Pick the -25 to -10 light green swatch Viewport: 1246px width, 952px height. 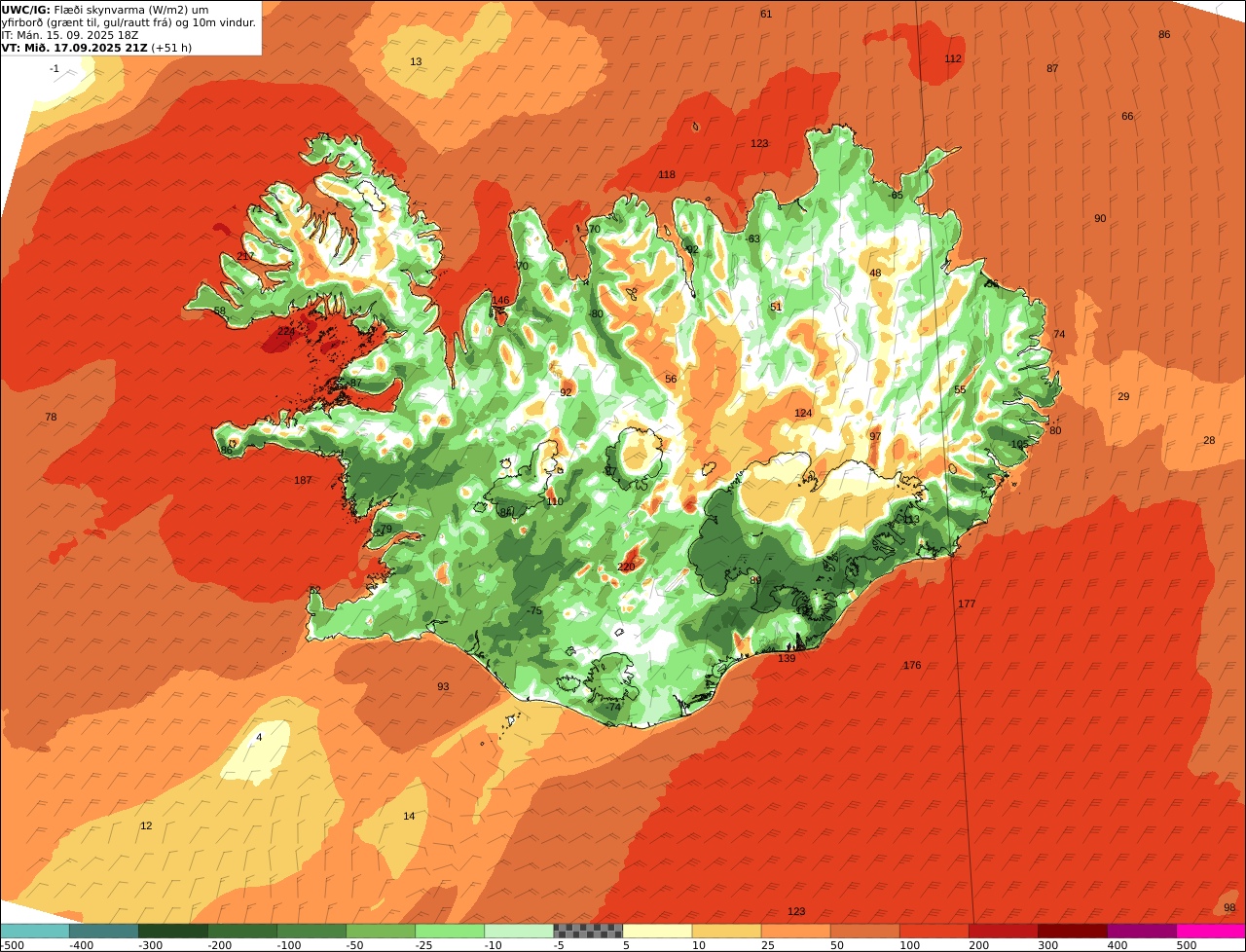[450, 931]
